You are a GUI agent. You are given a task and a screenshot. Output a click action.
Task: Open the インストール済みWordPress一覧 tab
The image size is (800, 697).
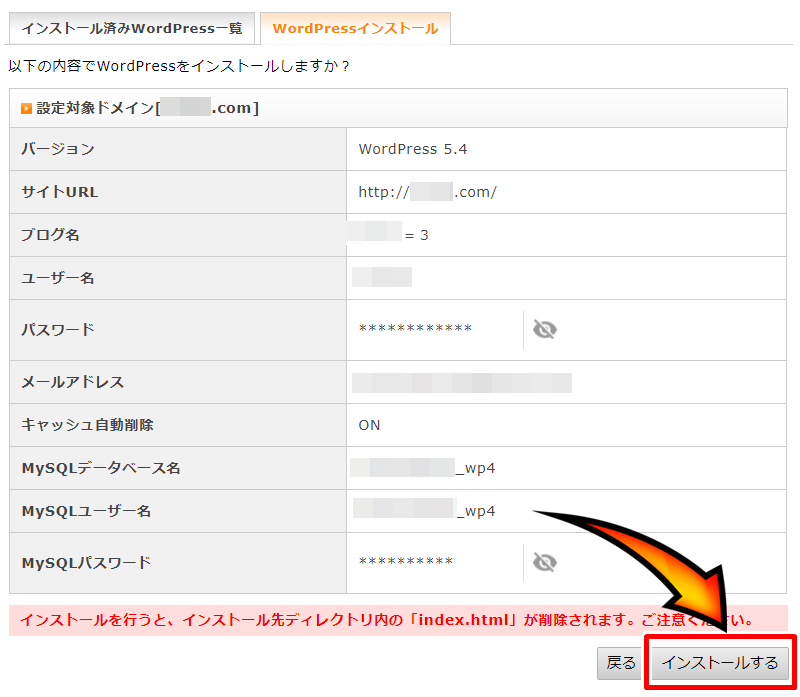132,29
